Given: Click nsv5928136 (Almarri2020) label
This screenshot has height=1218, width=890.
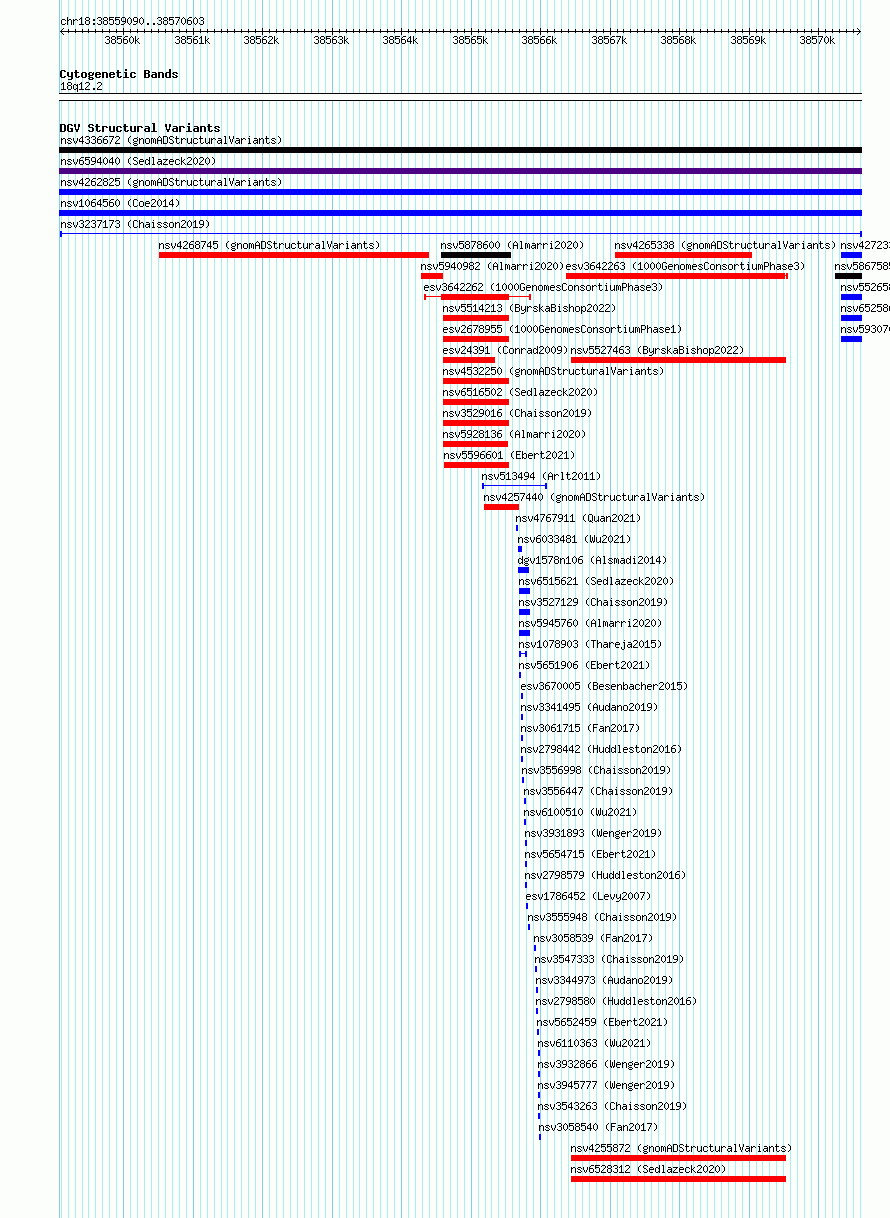Looking at the screenshot, I should tap(515, 434).
